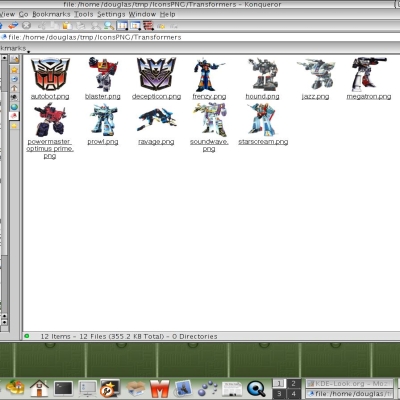Launch the terminal Konsole panel icon
400x400 pixels.
tap(63, 388)
